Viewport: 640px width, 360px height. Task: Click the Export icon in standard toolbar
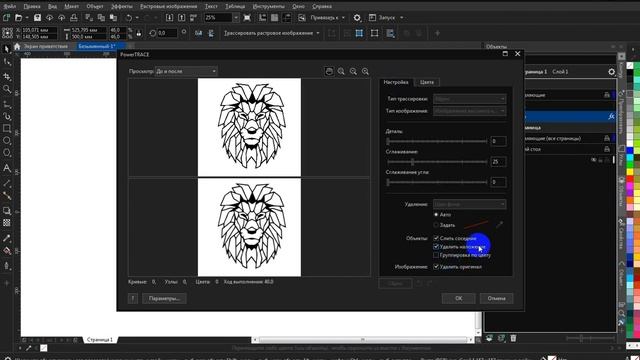[x=182, y=18]
